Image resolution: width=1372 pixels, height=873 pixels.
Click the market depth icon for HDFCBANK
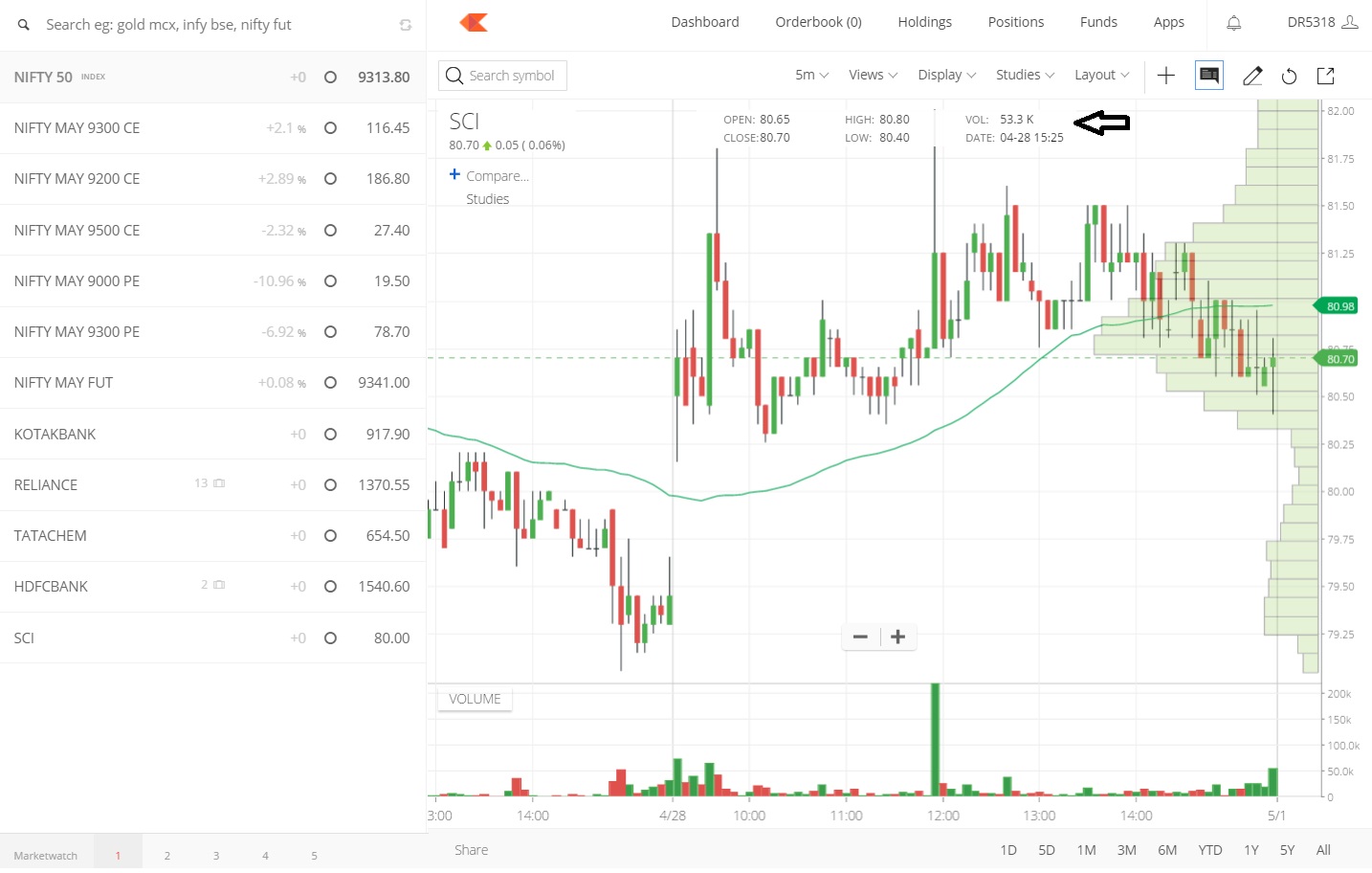[219, 585]
